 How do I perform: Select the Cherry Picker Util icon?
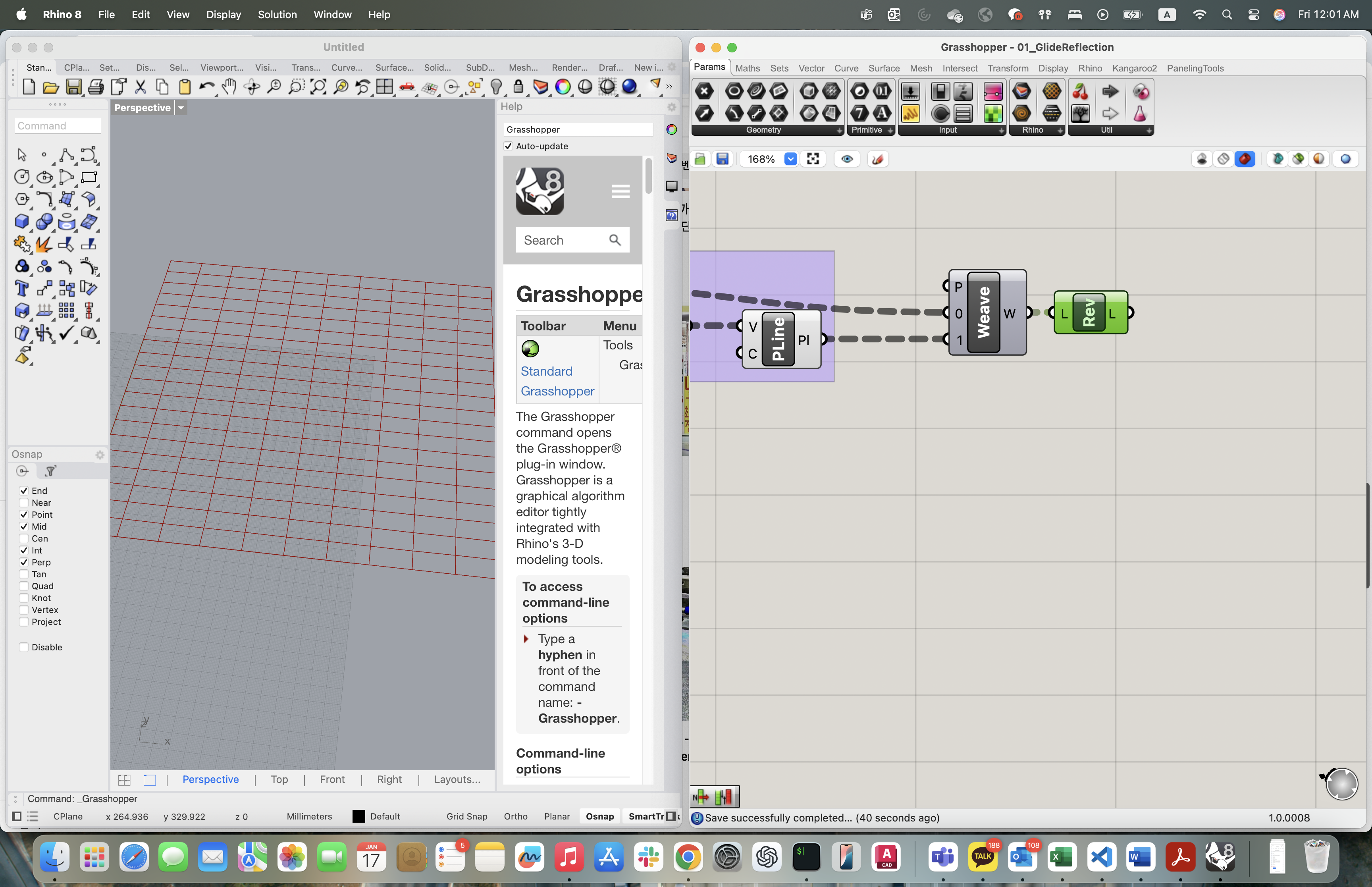pos(1081,92)
